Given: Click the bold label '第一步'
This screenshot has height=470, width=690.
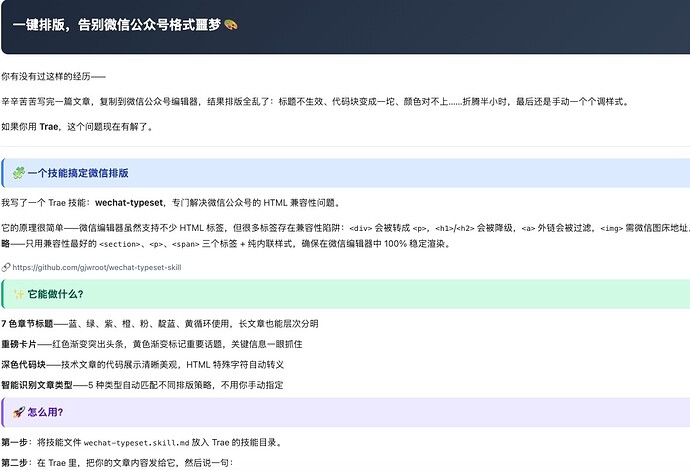Looking at the screenshot, I should click(14, 442).
